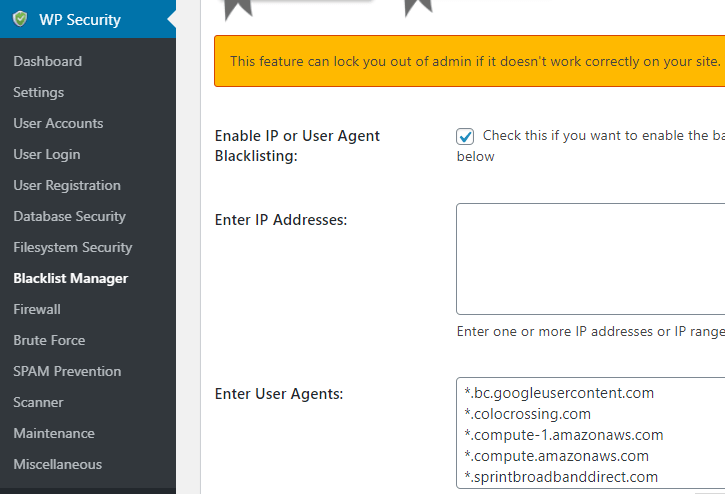Click inside the Enter User Agents text area
The height and width of the screenshot is (494, 725).
click(590, 433)
